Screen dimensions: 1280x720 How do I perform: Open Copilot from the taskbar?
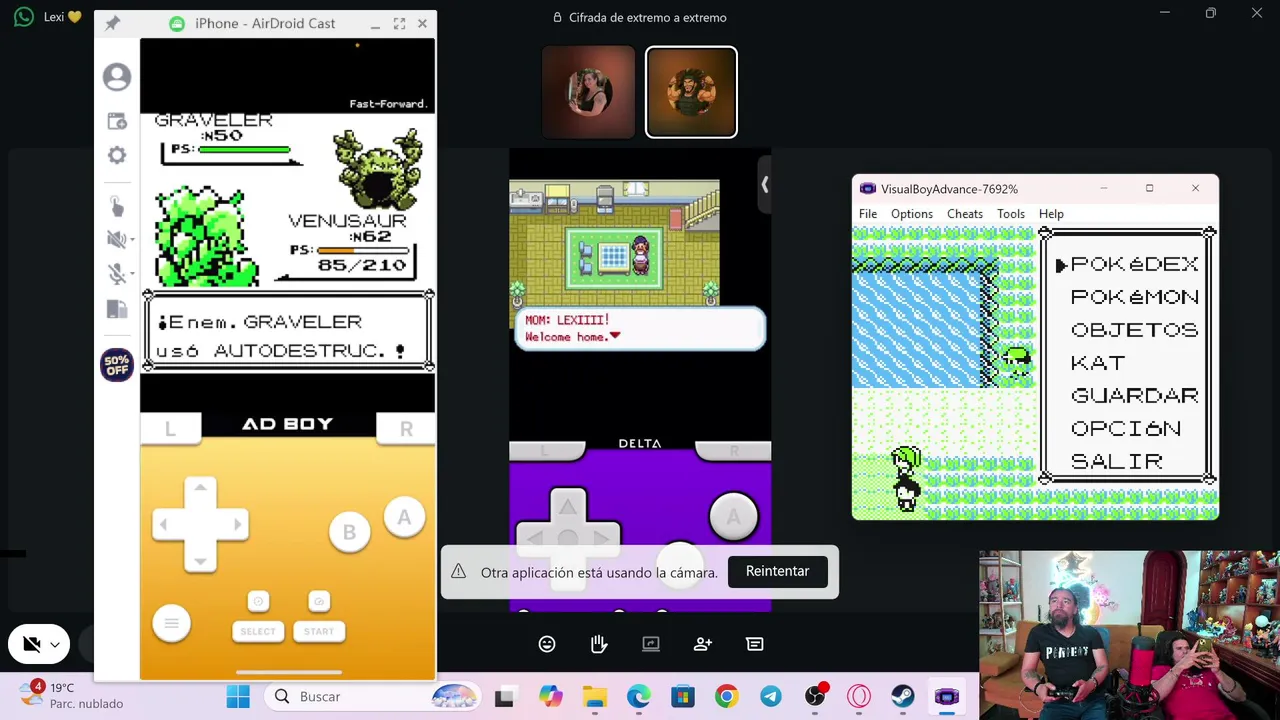tap(551, 697)
